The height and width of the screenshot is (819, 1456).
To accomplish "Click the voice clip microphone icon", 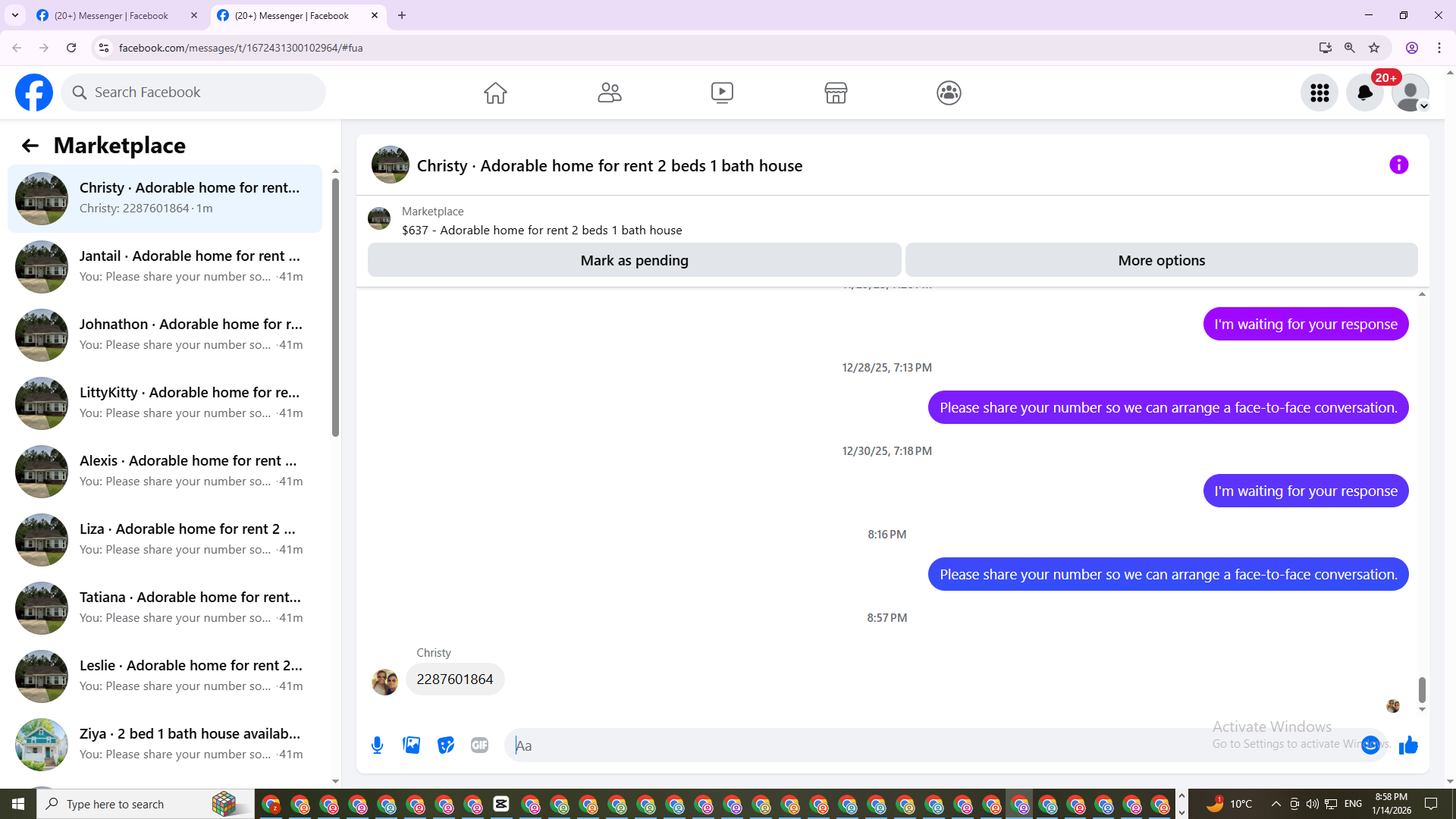I will [377, 745].
